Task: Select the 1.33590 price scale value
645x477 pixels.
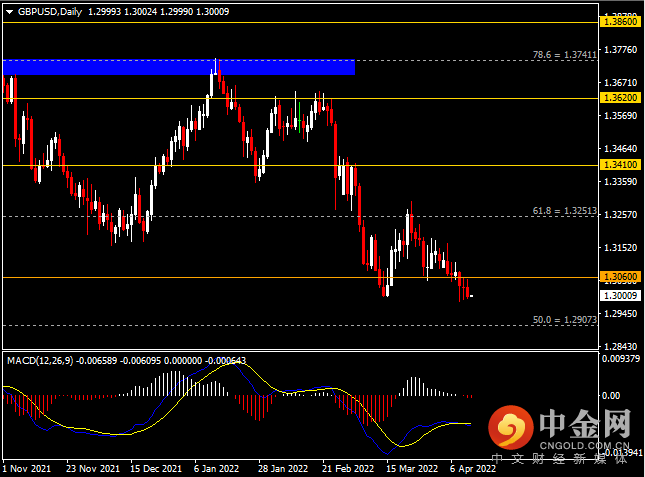Action: pyautogui.click(x=620, y=181)
